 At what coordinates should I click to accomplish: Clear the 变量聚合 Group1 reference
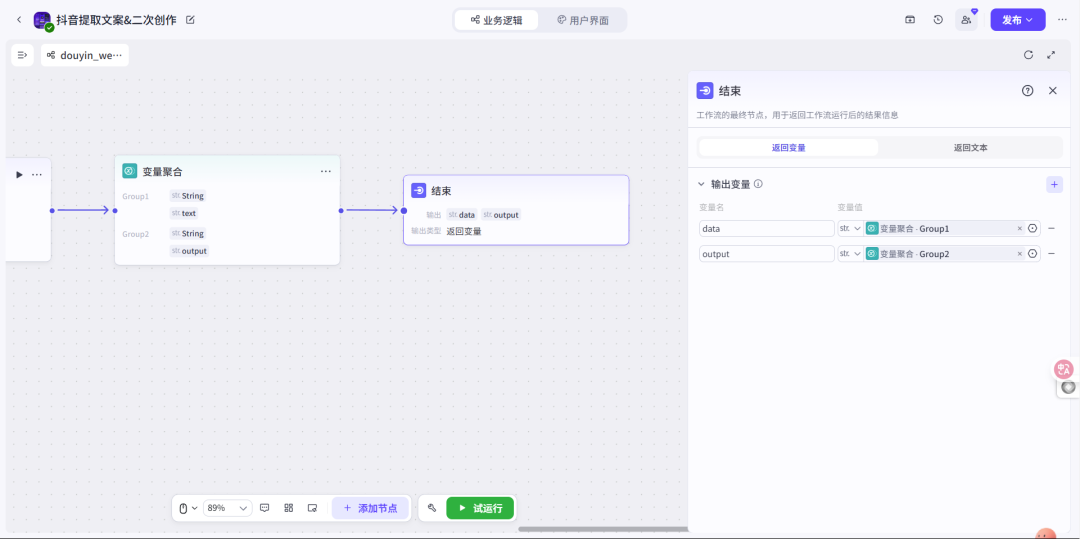[1019, 229]
